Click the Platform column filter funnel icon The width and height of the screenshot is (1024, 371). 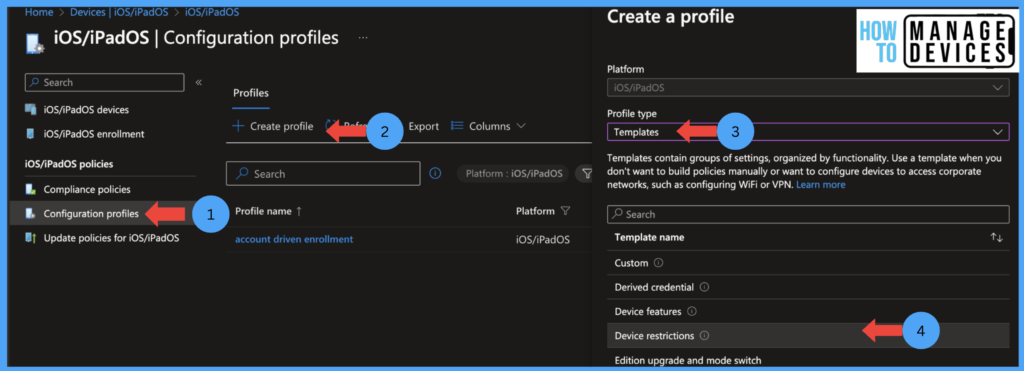coord(565,212)
